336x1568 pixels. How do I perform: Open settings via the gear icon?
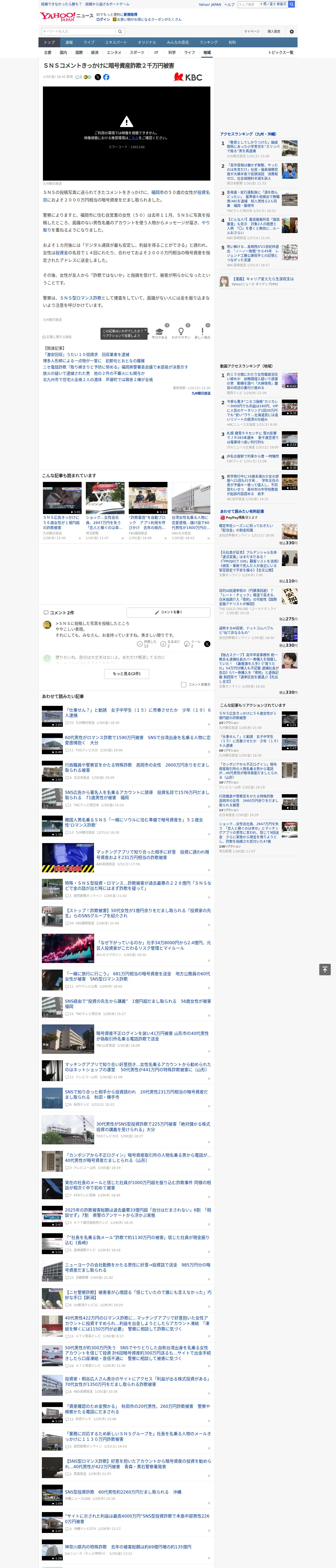[291, 32]
